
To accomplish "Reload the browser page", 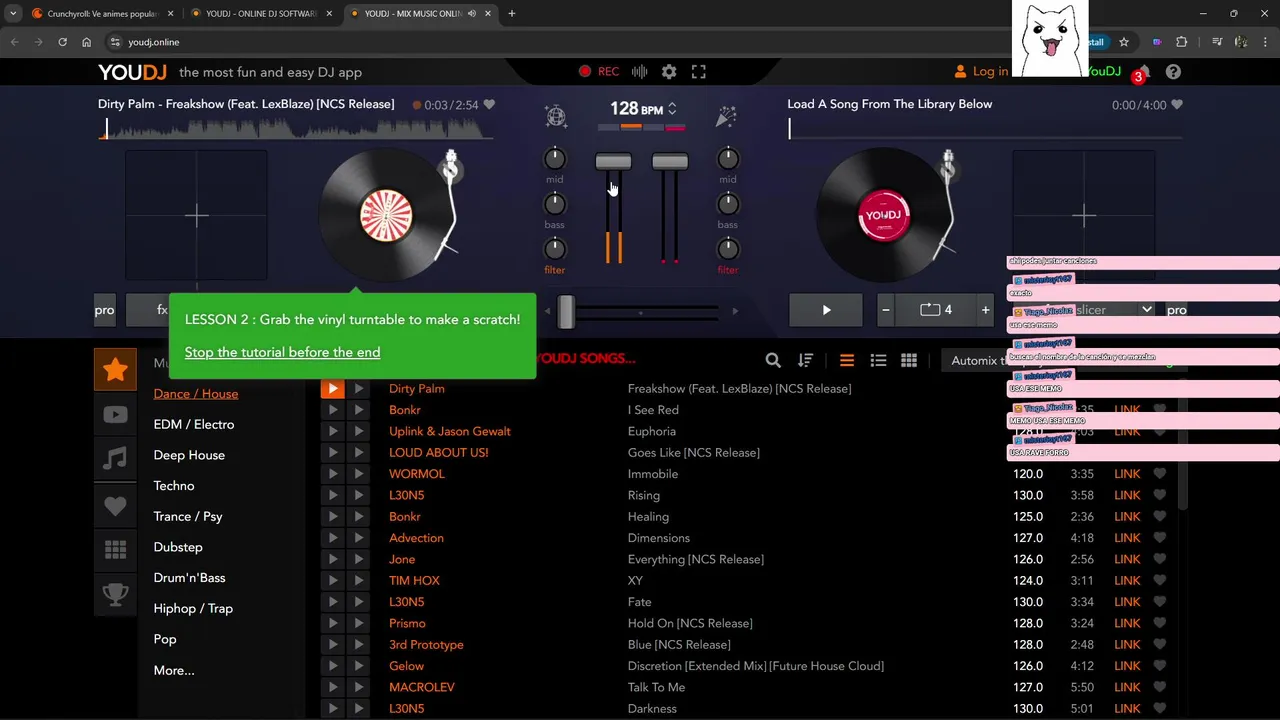I will coord(62,42).
